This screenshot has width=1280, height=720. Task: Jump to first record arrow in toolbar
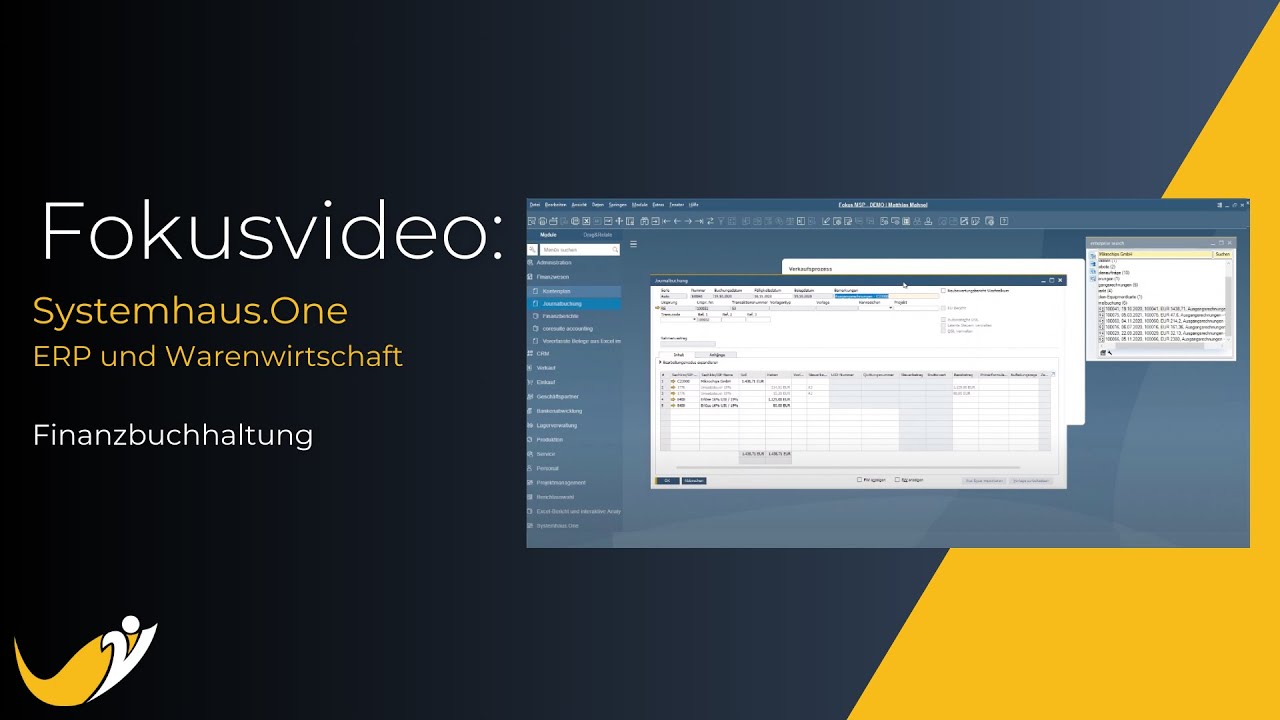(665, 221)
